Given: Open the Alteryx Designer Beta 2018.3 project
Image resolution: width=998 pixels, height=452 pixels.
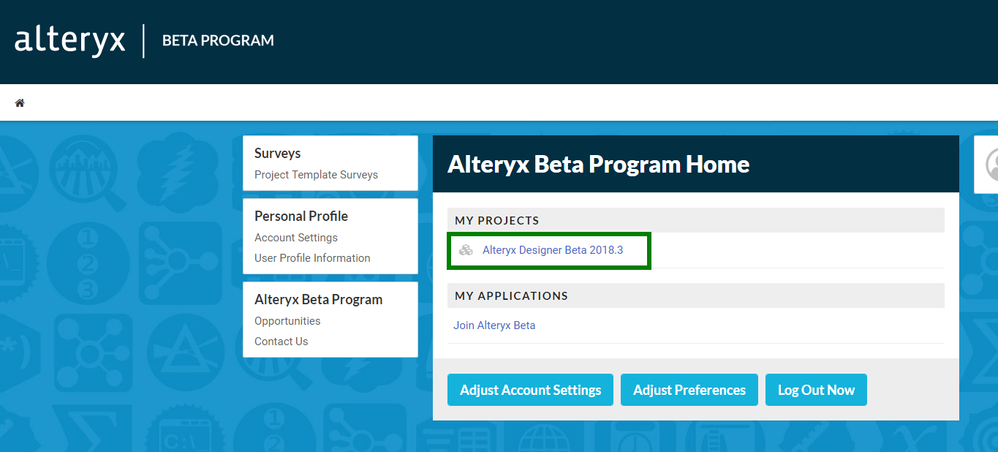Looking at the screenshot, I should coord(552,250).
